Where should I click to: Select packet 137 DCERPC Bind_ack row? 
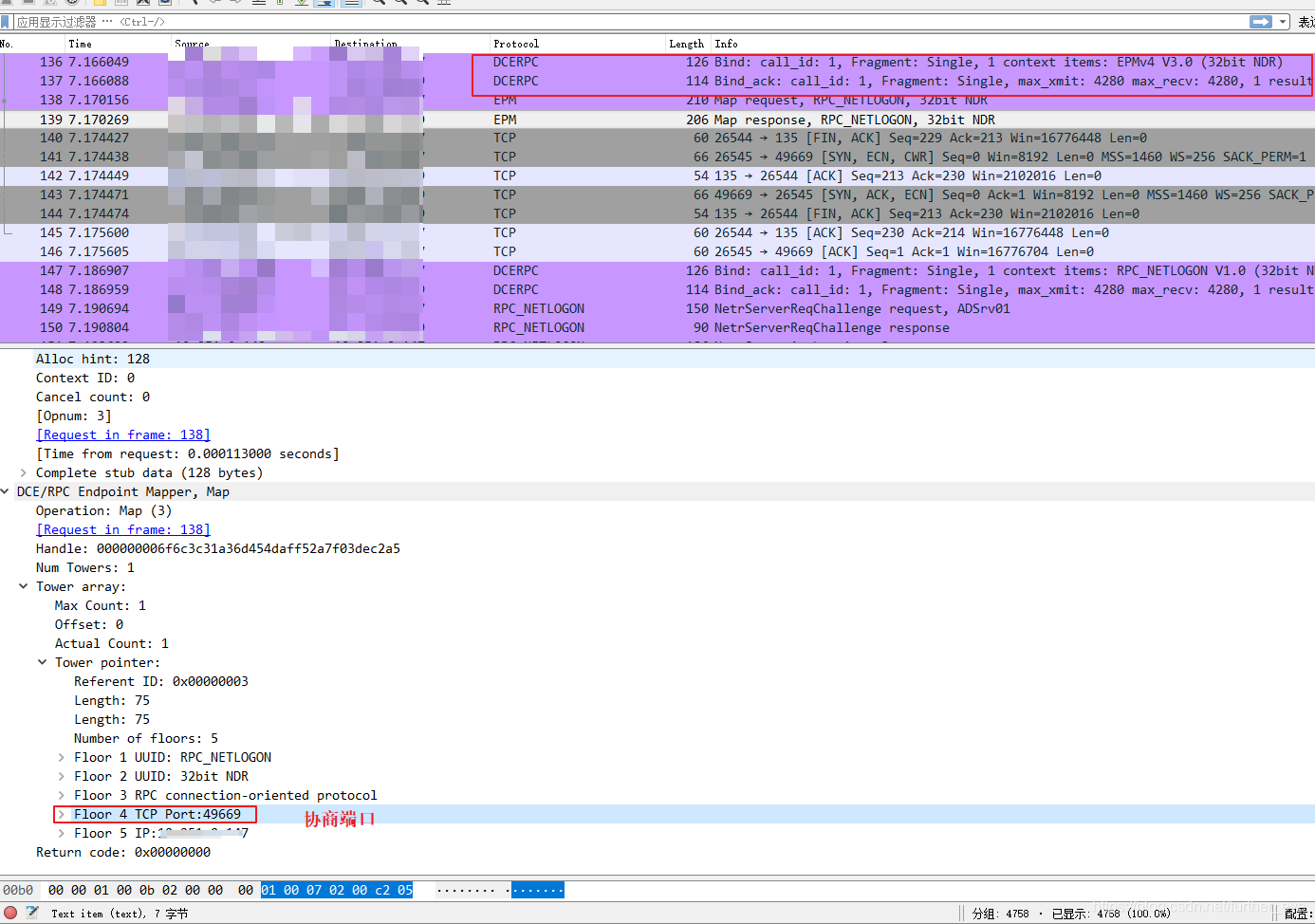pos(657,81)
